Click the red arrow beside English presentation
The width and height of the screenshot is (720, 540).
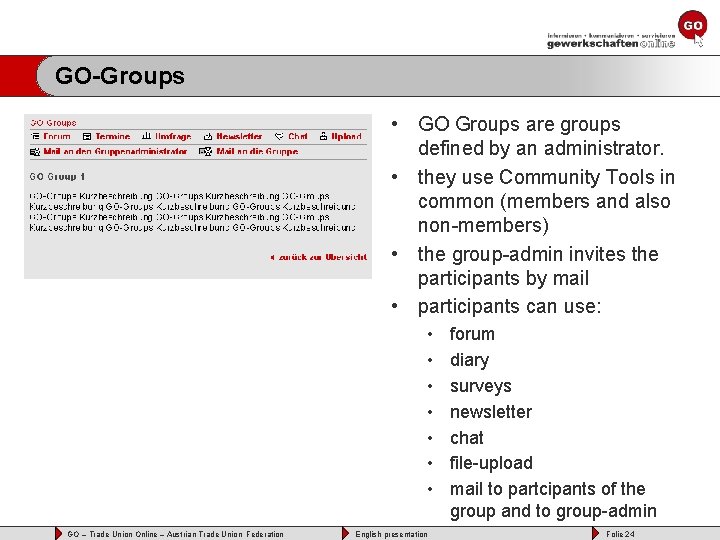pyautogui.click(x=345, y=534)
